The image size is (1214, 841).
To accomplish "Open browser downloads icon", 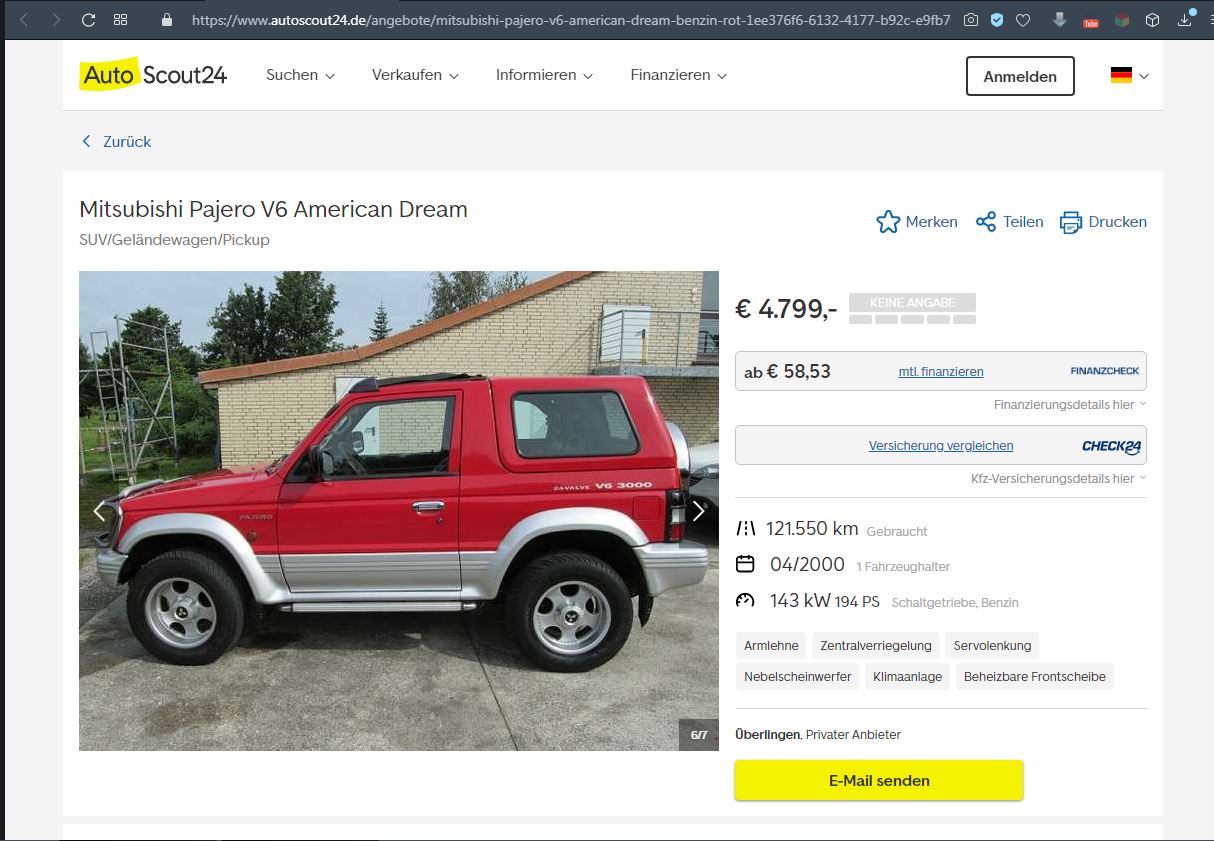I will click(1186, 19).
